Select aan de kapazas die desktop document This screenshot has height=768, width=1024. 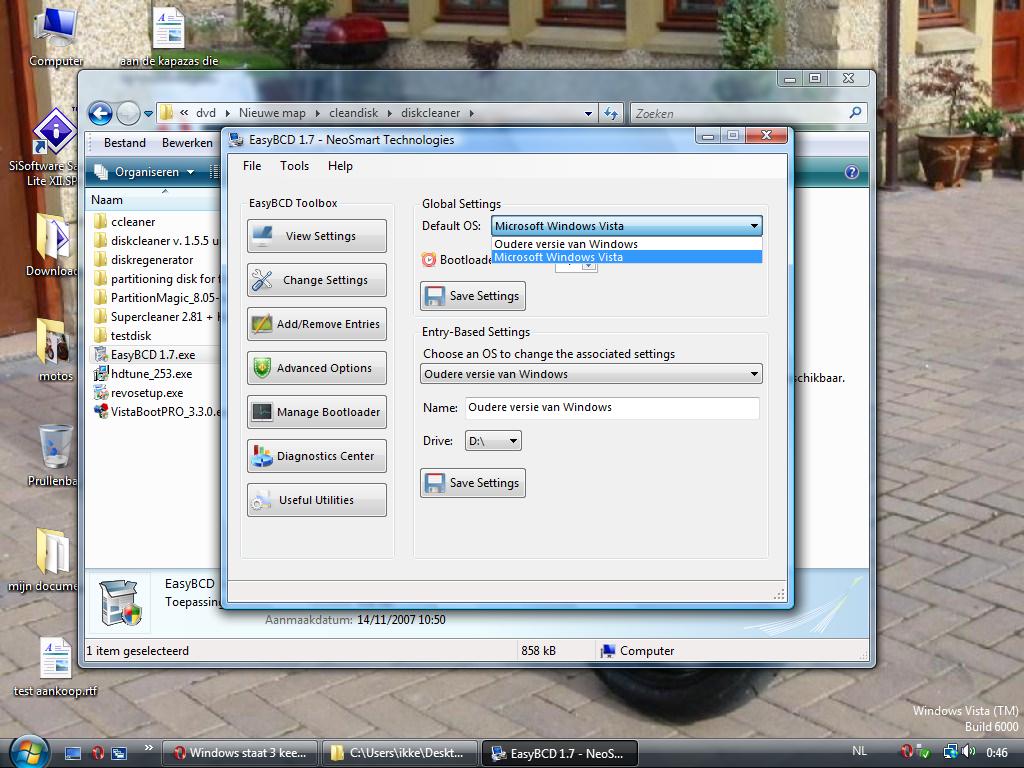tap(168, 35)
